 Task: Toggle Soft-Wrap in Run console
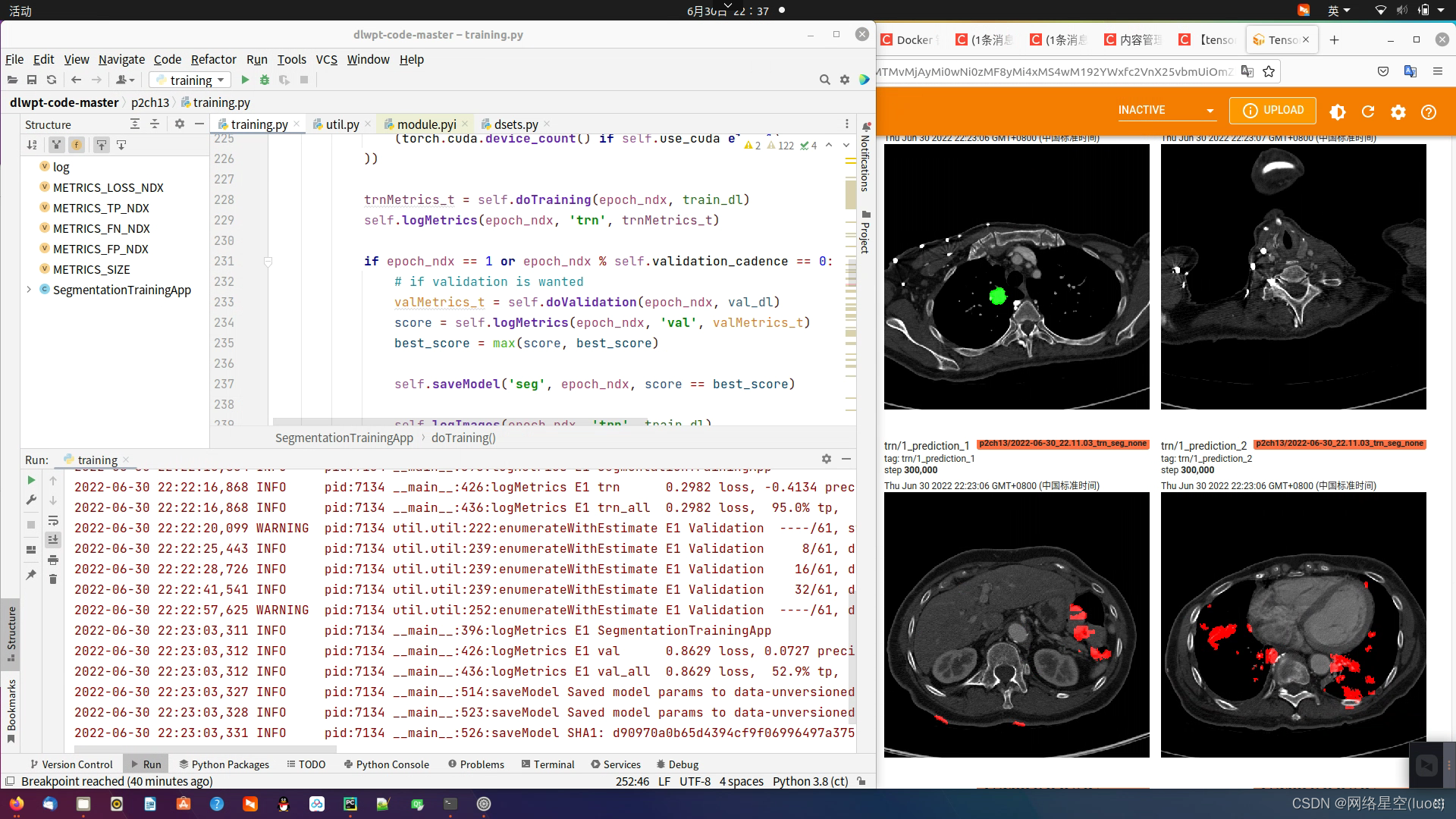(x=53, y=520)
